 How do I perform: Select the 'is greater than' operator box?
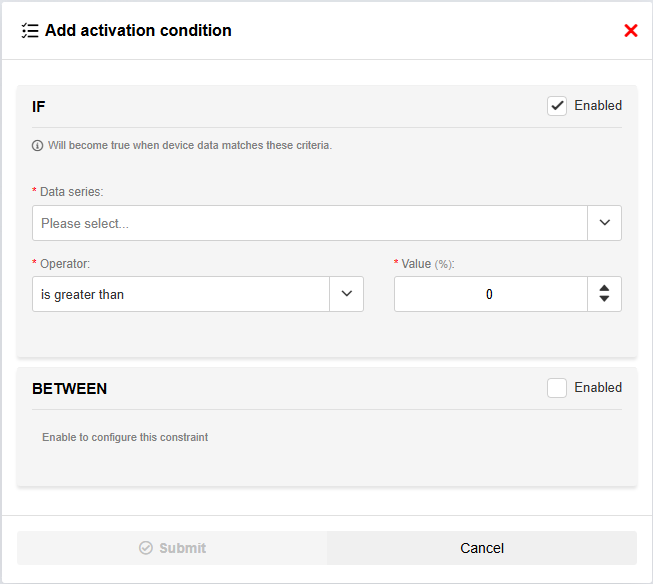click(180, 294)
